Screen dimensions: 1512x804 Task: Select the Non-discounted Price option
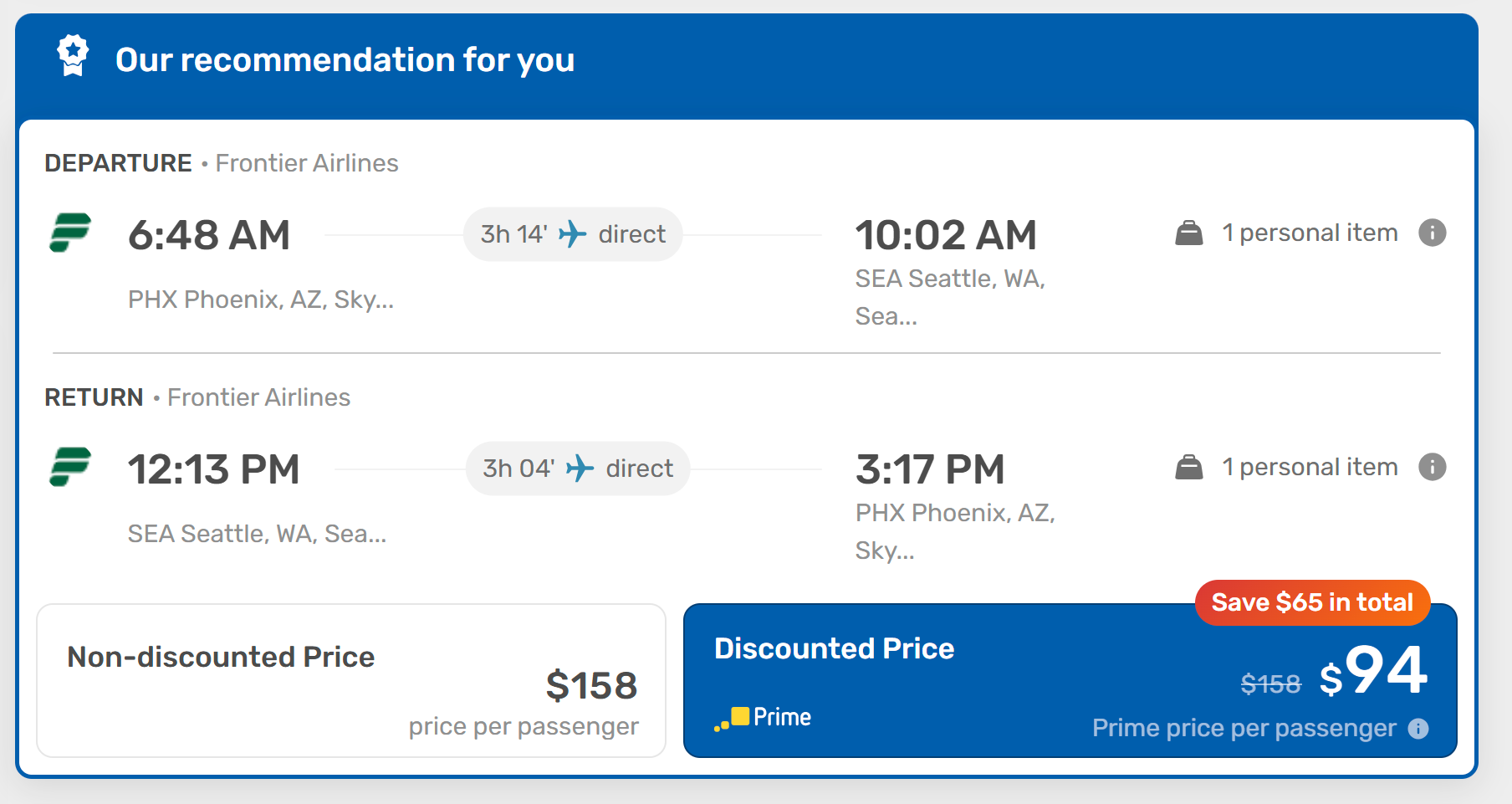coord(351,681)
